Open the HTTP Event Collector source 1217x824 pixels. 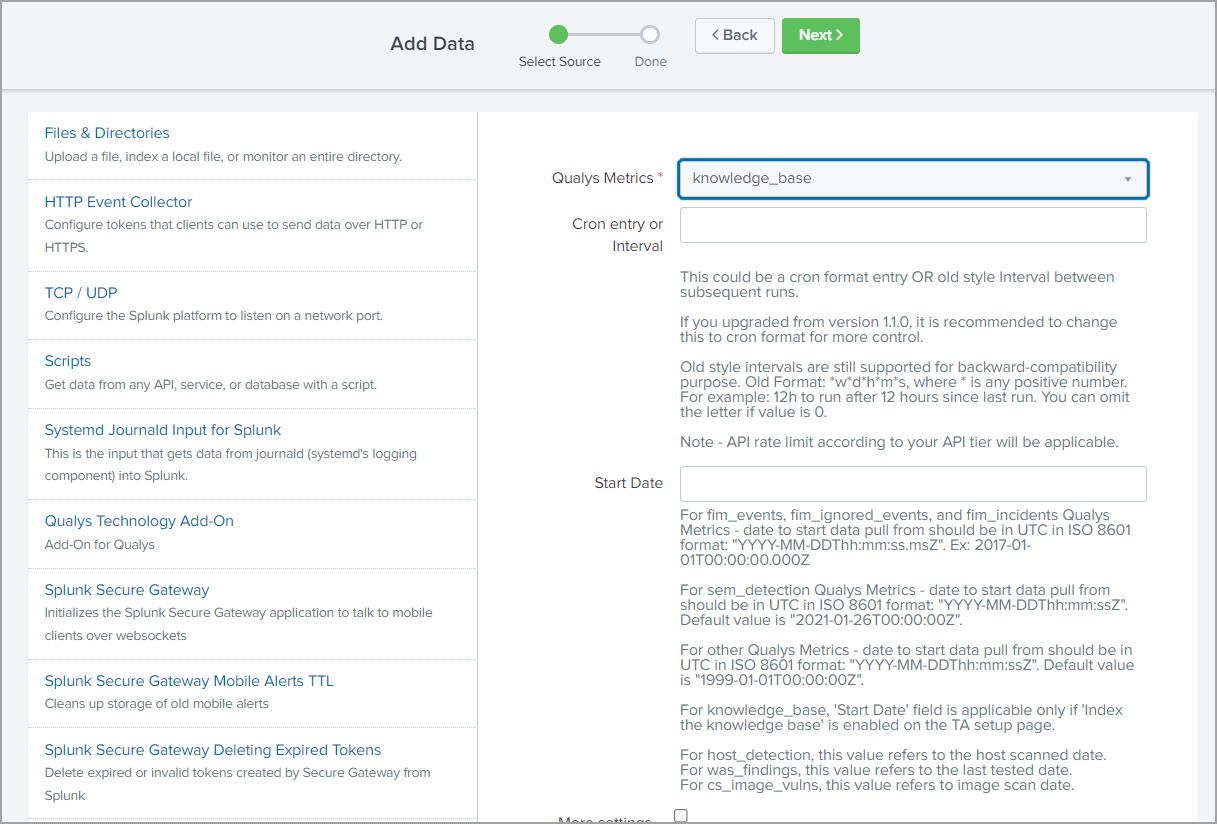pos(118,201)
